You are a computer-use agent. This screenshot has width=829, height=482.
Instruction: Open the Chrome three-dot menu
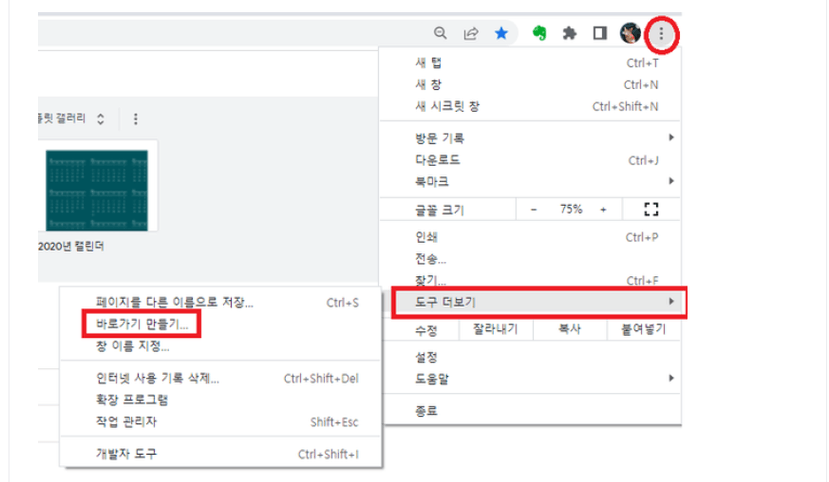[661, 34]
